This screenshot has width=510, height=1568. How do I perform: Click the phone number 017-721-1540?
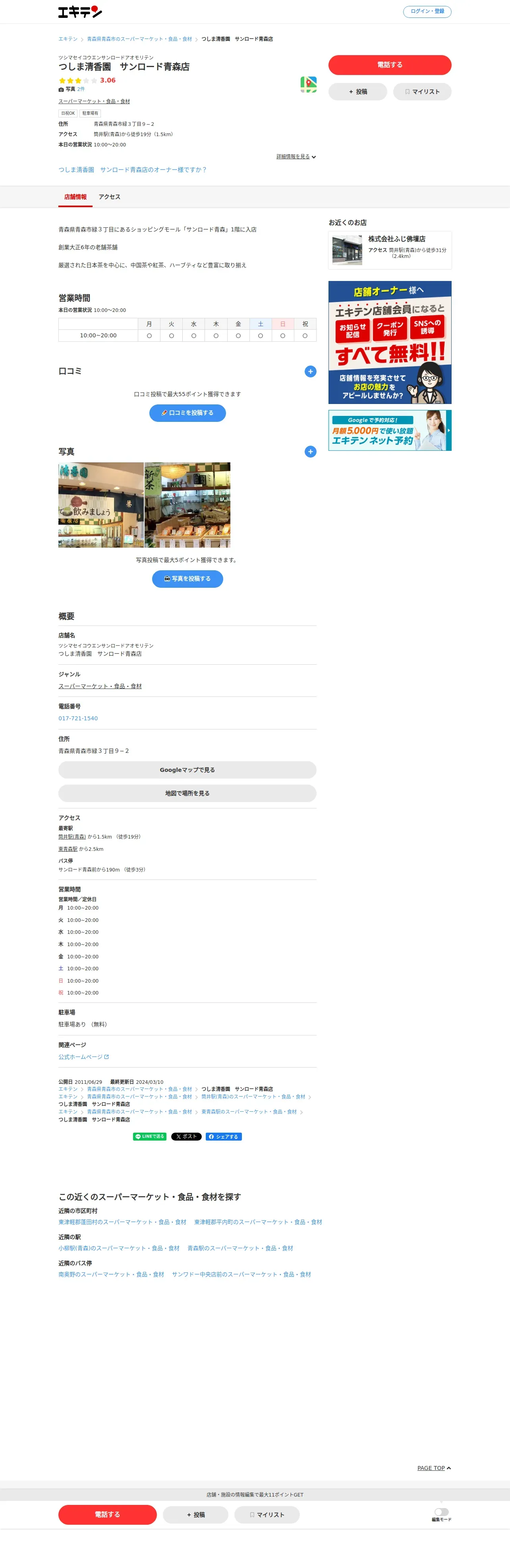tap(78, 718)
